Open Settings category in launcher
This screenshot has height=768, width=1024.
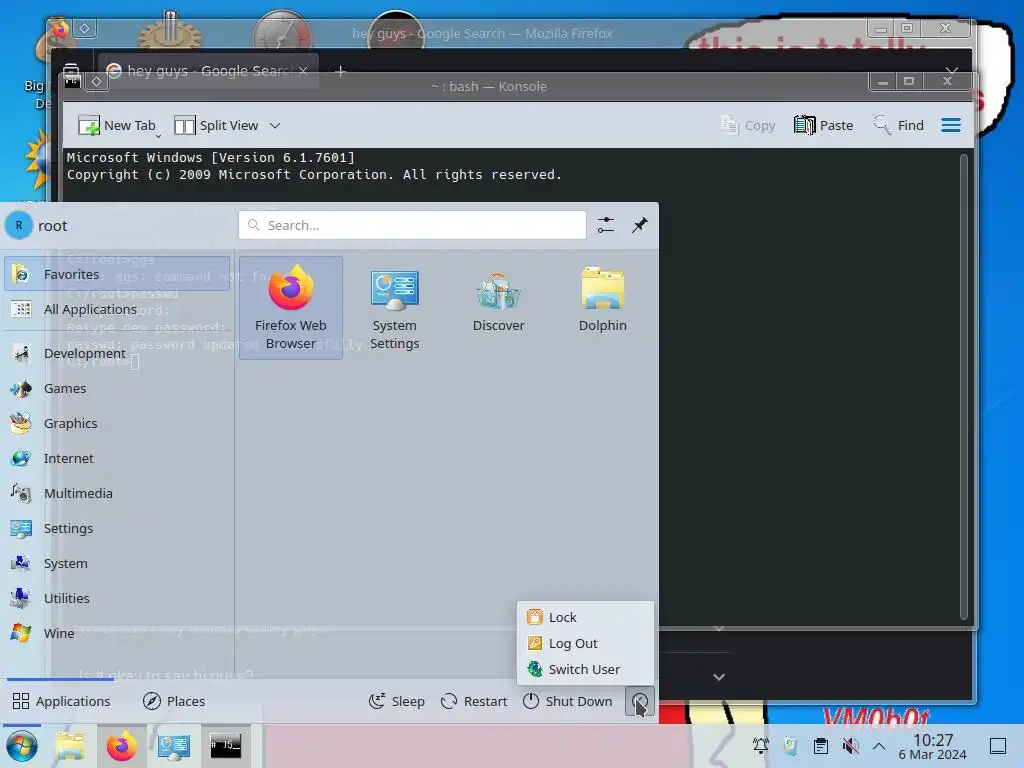click(117, 528)
